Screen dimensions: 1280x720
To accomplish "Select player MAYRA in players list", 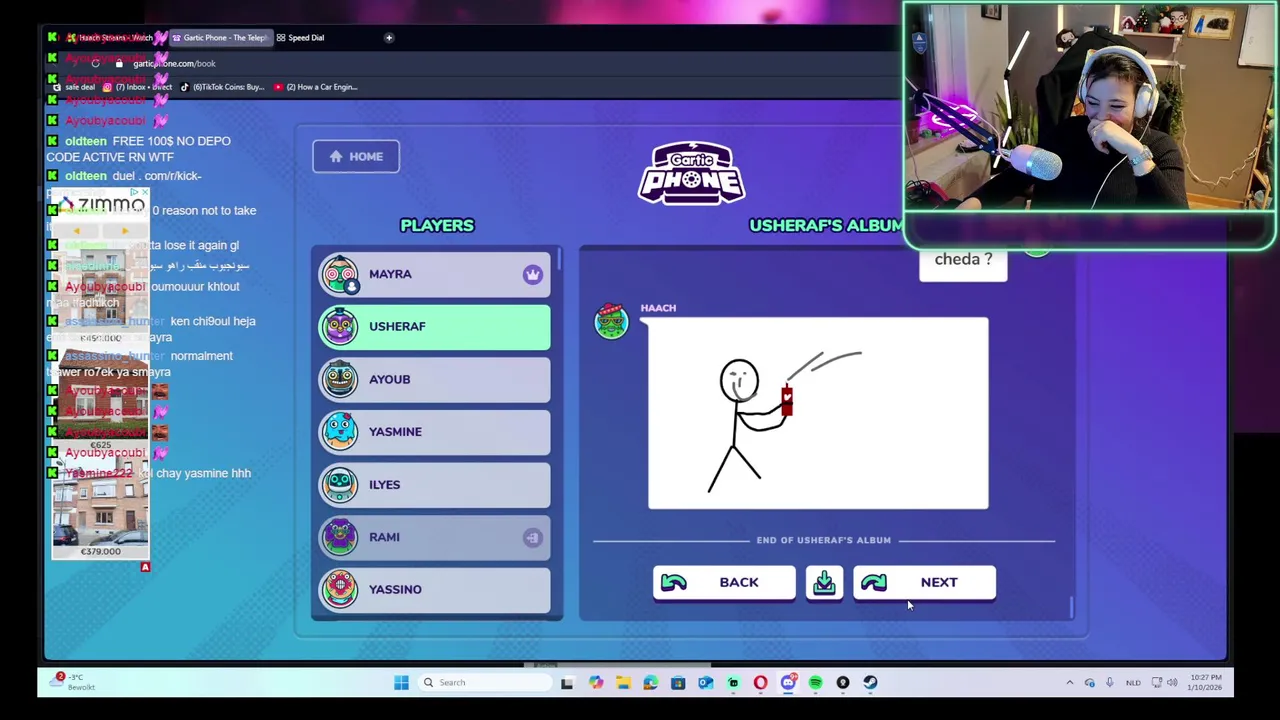I will [x=434, y=274].
